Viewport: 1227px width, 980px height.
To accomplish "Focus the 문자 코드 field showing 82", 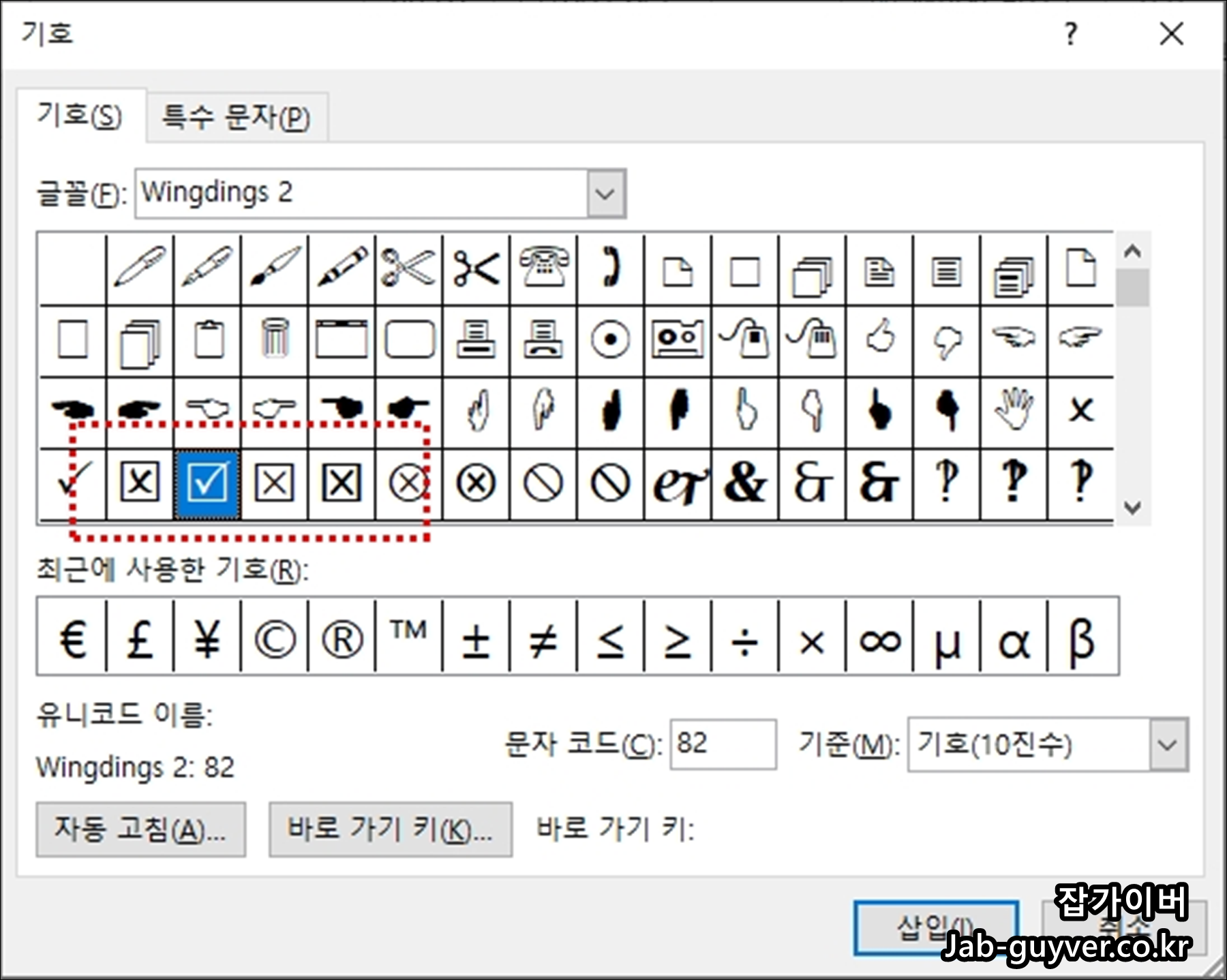I will pos(723,744).
